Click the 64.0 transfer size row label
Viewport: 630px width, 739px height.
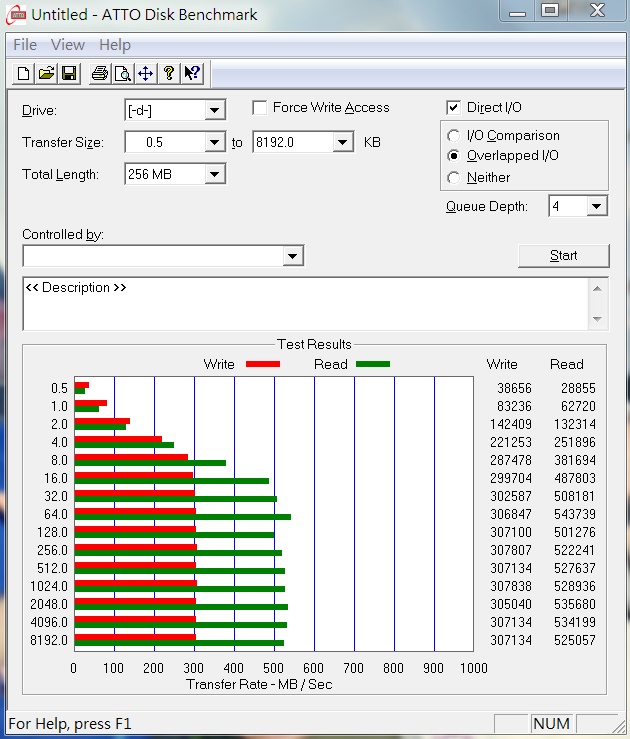56,514
